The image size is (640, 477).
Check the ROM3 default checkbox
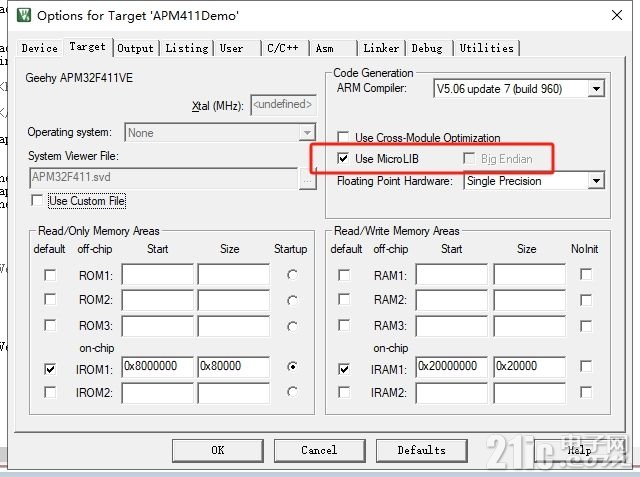50,326
